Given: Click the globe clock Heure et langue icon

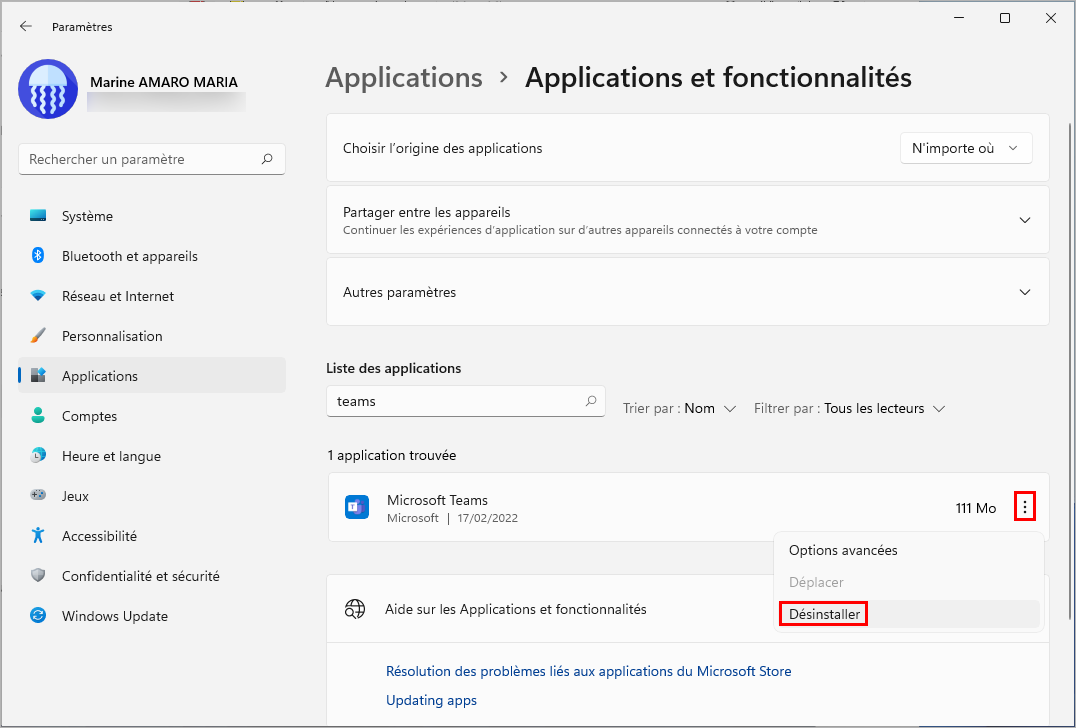Looking at the screenshot, I should click(x=38, y=455).
